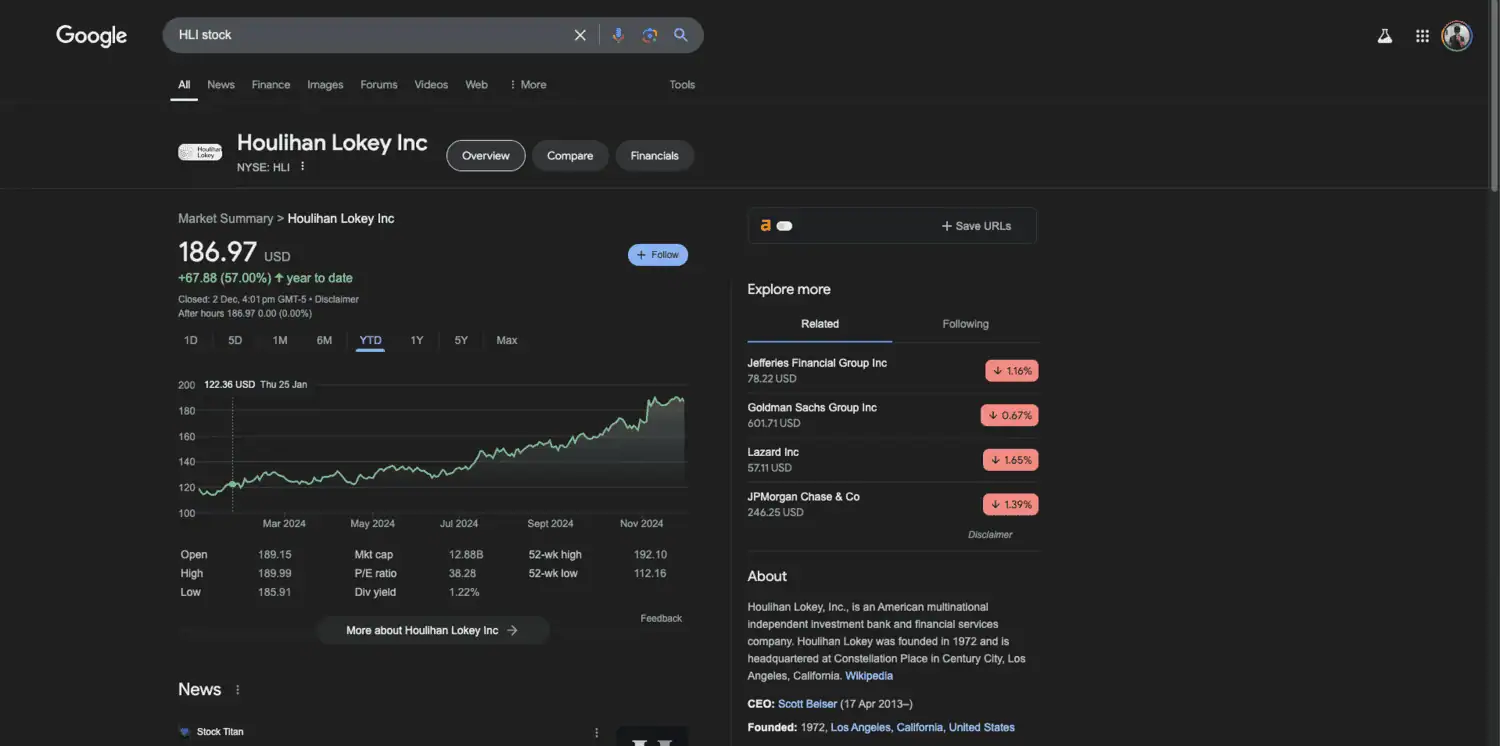
Task: Switch to the Forums search tab
Action: [379, 85]
